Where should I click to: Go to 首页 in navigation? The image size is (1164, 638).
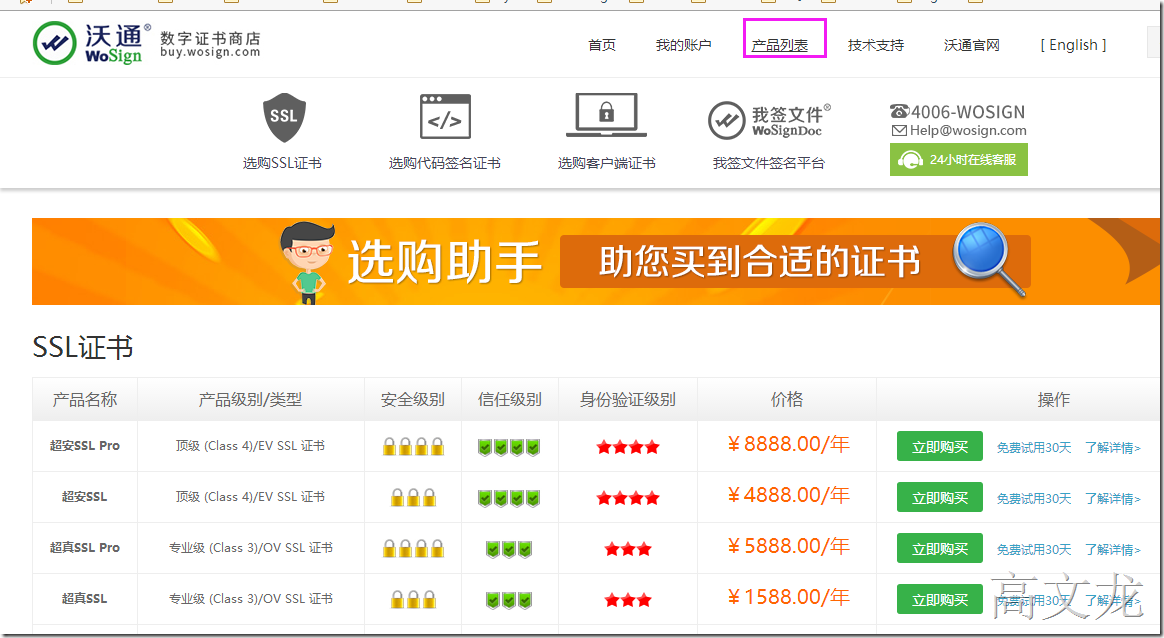[602, 45]
